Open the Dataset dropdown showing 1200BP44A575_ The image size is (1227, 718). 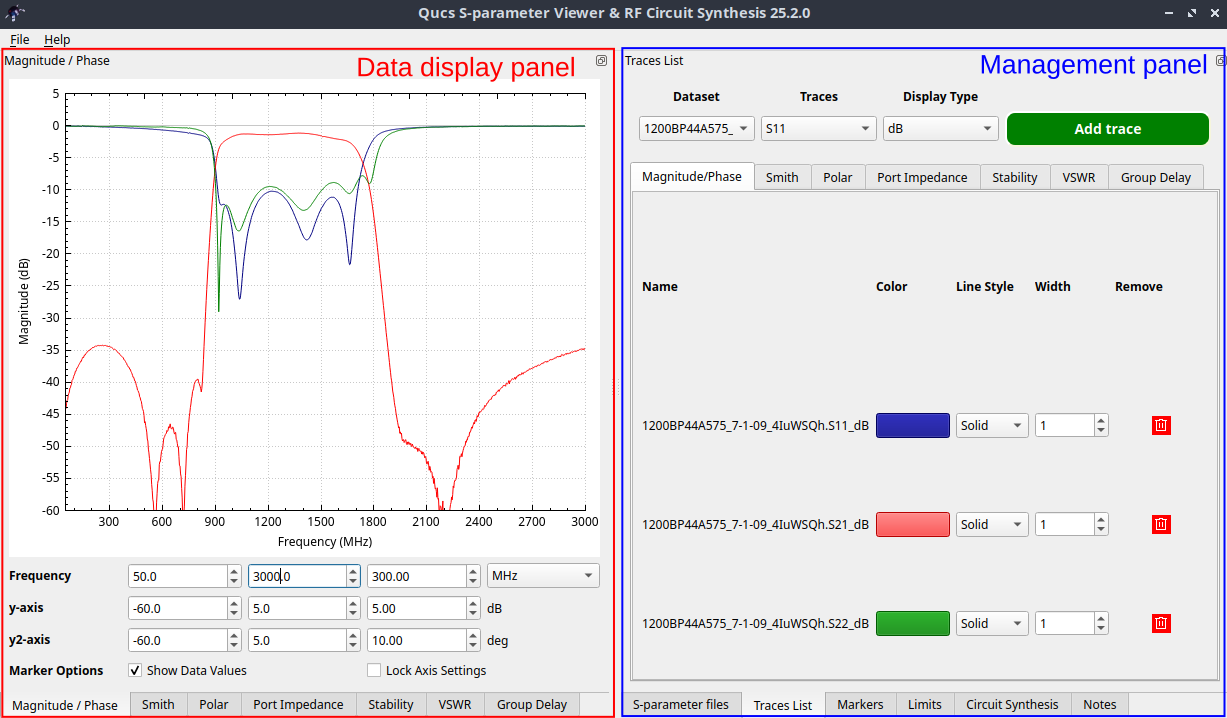(x=696, y=128)
